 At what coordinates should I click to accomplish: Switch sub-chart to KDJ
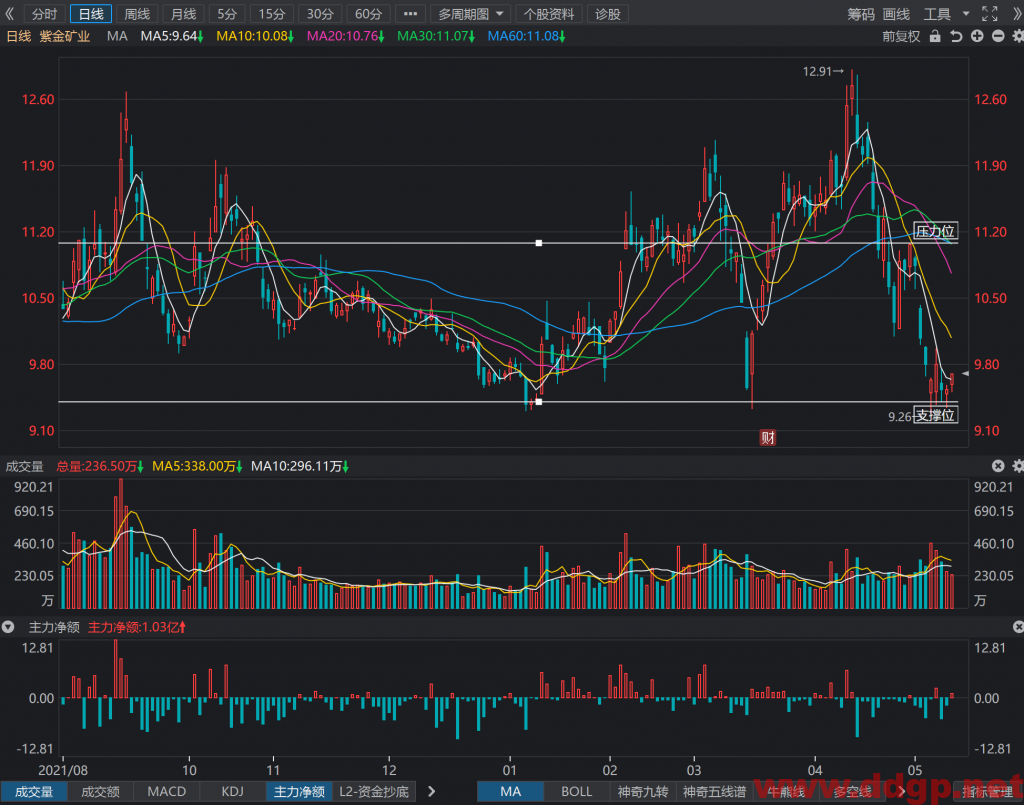[232, 791]
